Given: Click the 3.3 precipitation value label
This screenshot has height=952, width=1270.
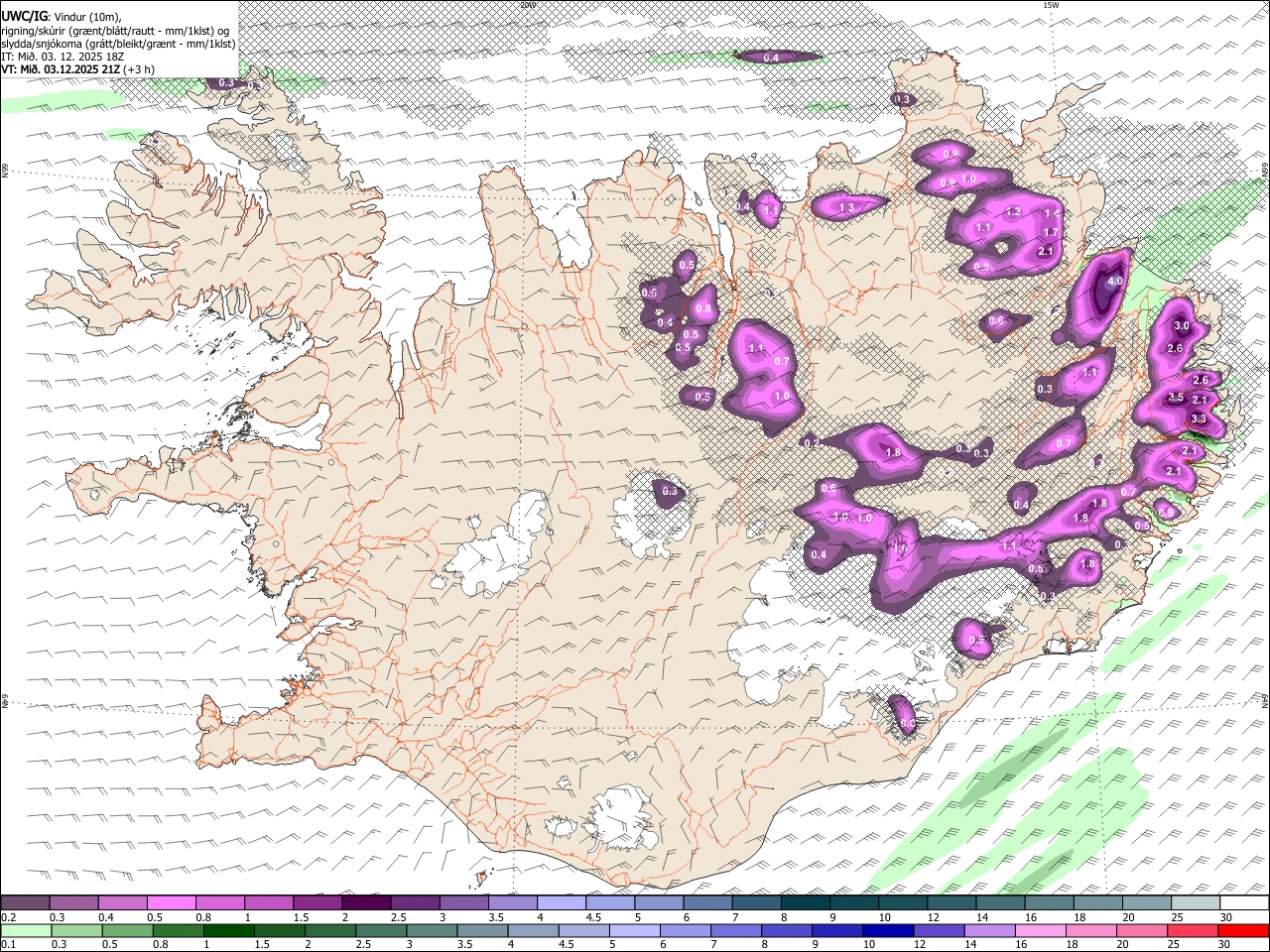Looking at the screenshot, I should [1199, 419].
